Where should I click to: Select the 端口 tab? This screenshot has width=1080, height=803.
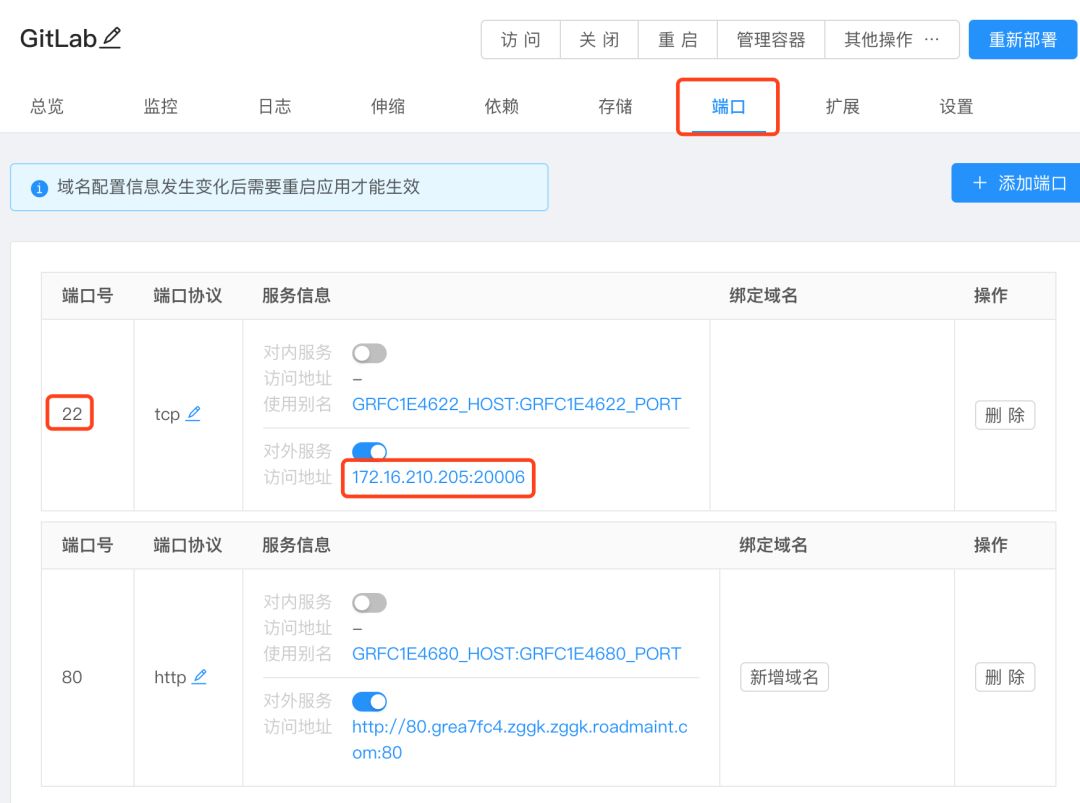tap(728, 106)
